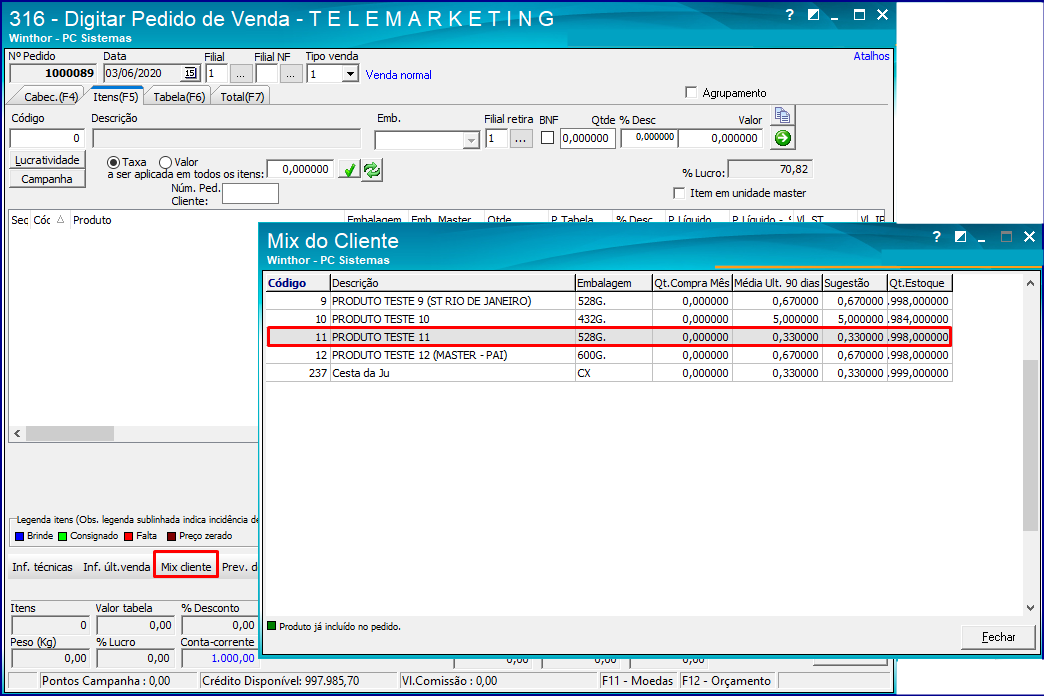Click the Sugestão column header

854,282
